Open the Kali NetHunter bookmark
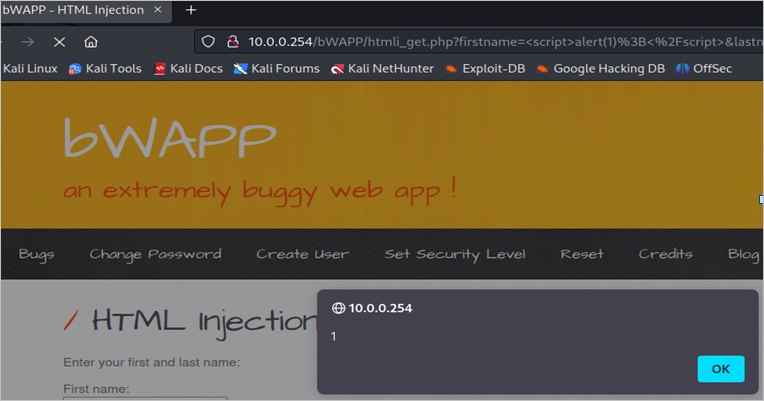 382,69
